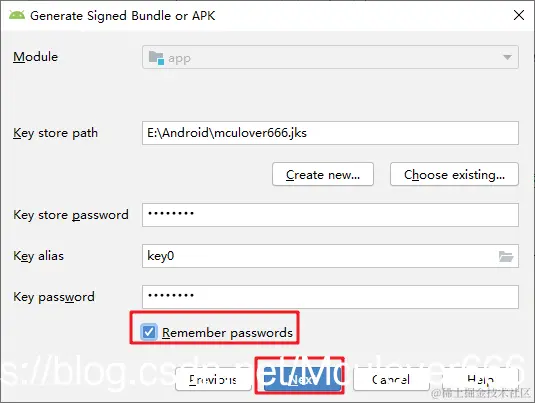The image size is (535, 403).
Task: Toggle the Remember passwords checkbox
Action: (149, 332)
